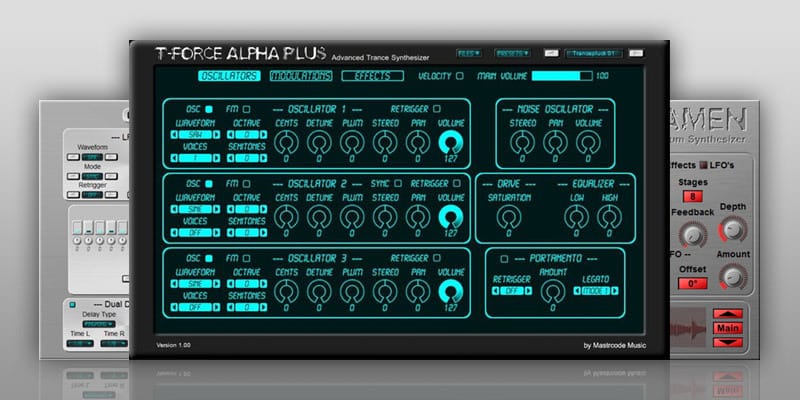Screen dimensions: 800x400
Task: Click the VOLUME knob of Oscillator 1
Action: [x=451, y=143]
